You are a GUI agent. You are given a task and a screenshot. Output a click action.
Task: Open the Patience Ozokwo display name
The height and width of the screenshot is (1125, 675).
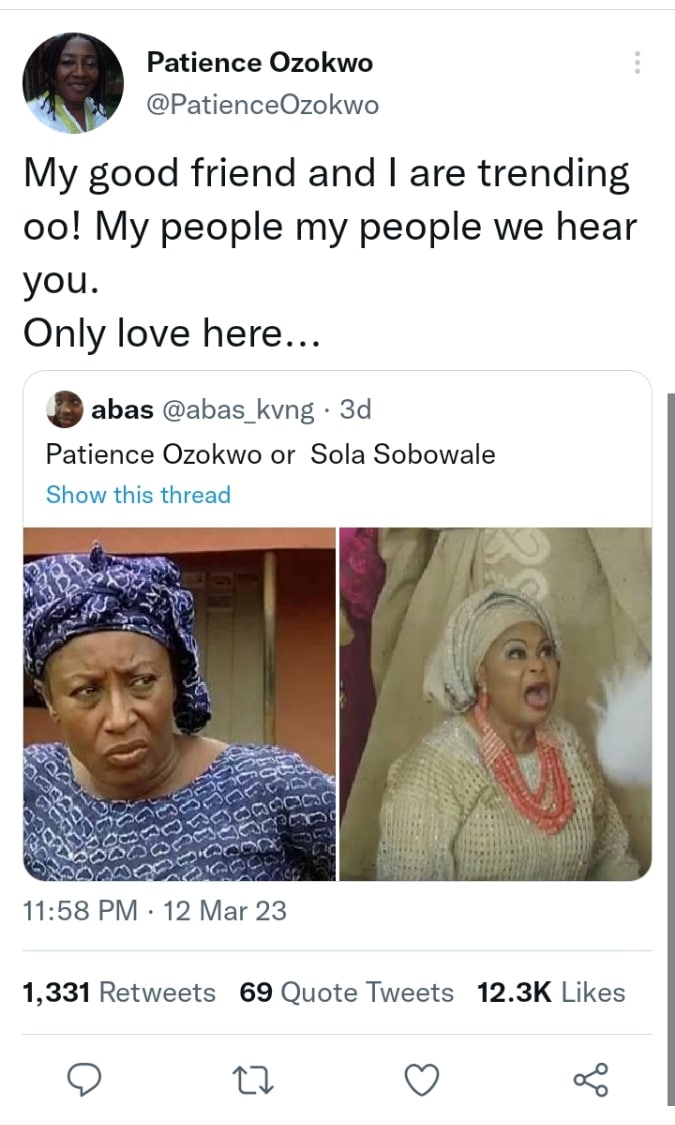[259, 62]
